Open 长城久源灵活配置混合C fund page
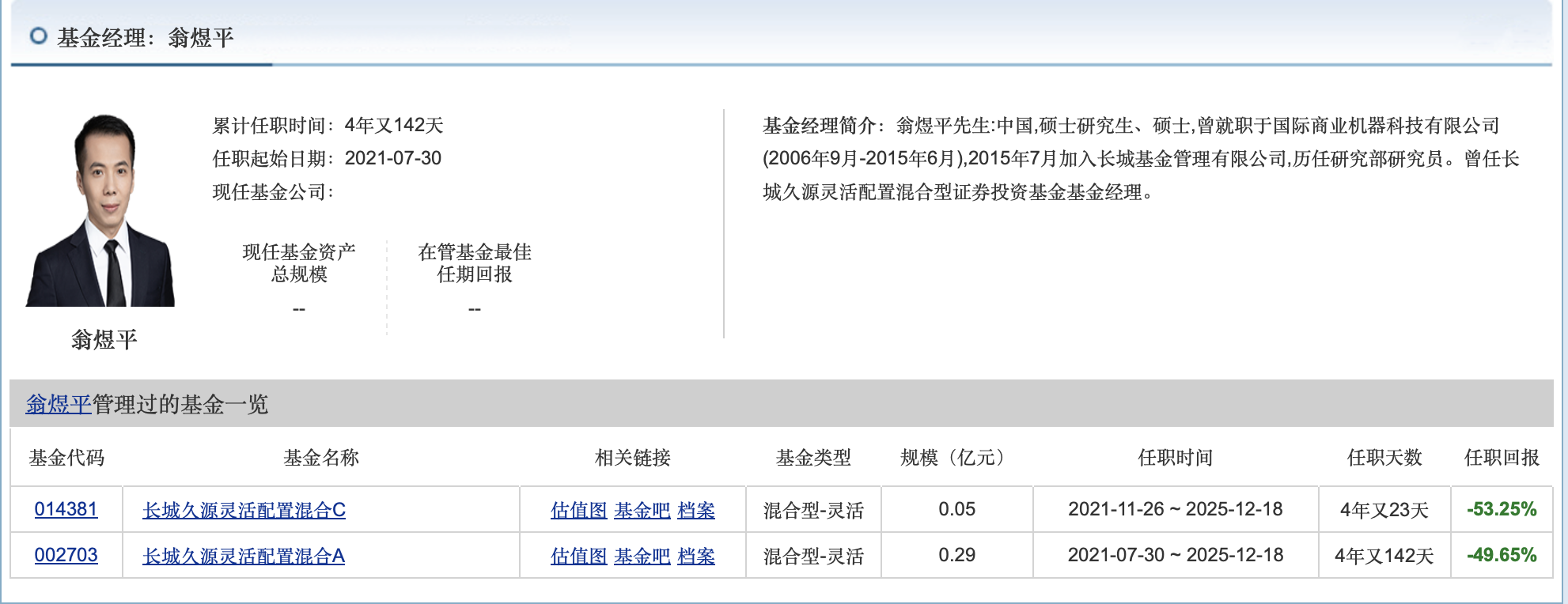Screen dimensions: 1568x604 [x=244, y=511]
